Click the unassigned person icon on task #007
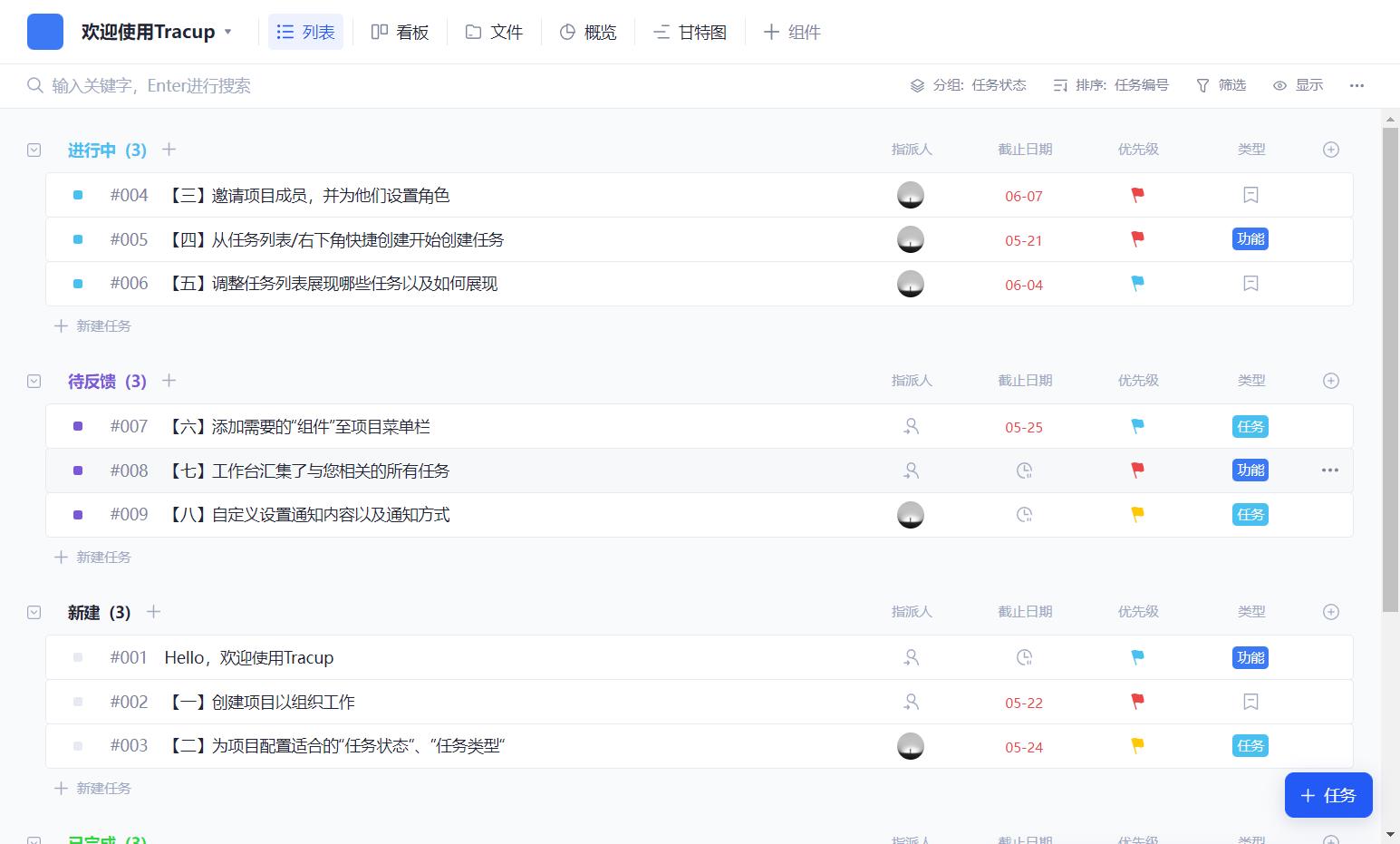The height and width of the screenshot is (844, 1400). [x=911, y=426]
